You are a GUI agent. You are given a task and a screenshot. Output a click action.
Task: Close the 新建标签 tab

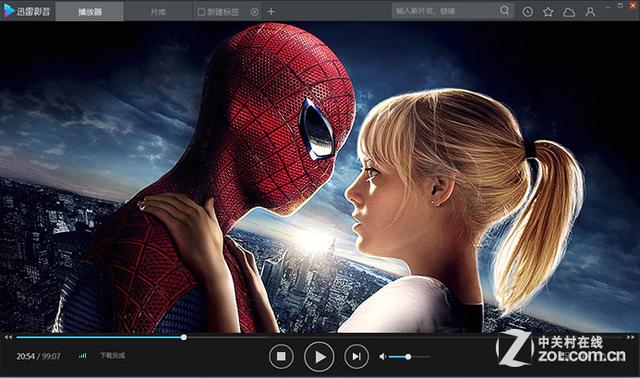[254, 12]
